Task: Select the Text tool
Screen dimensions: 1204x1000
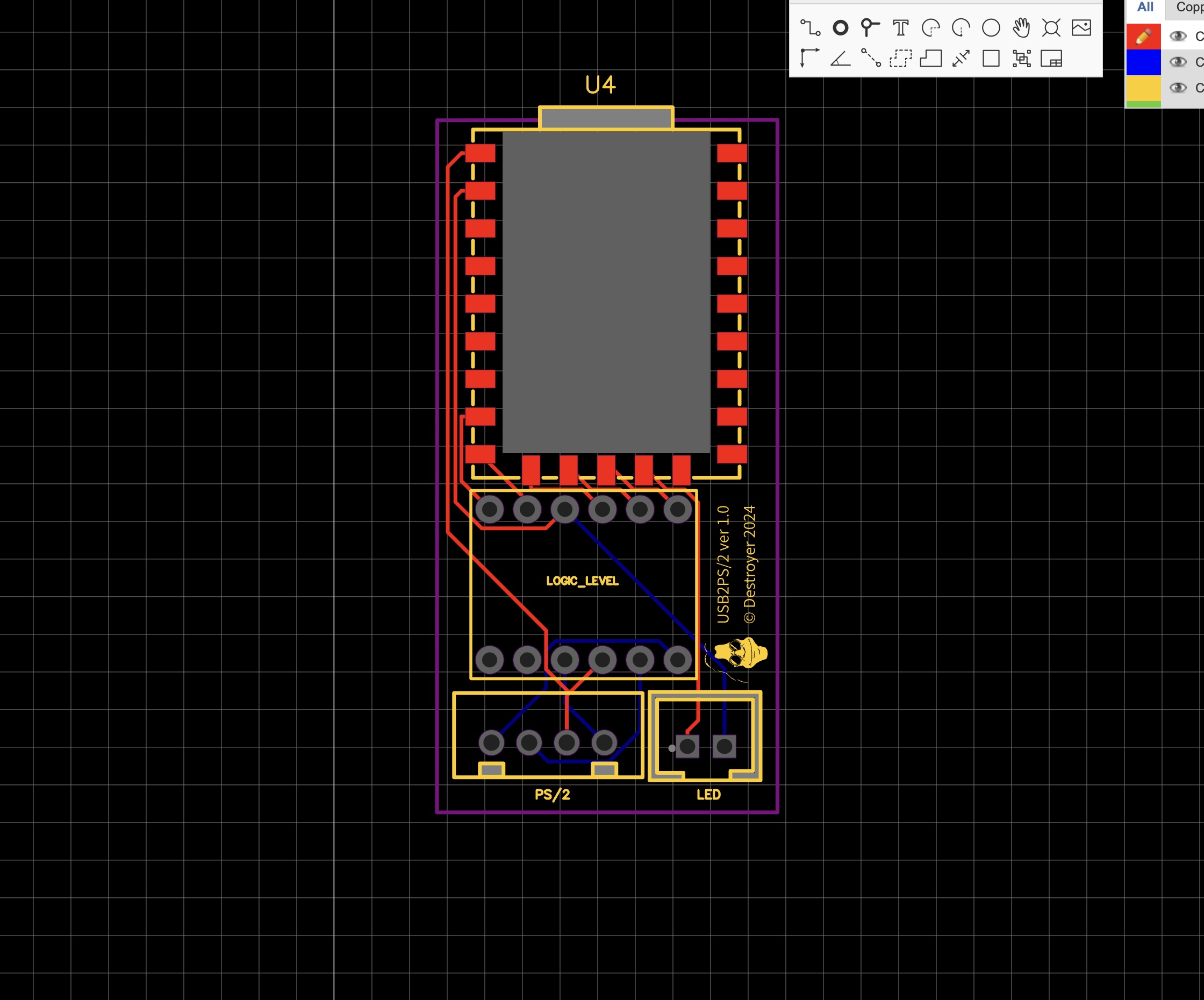Action: click(901, 27)
